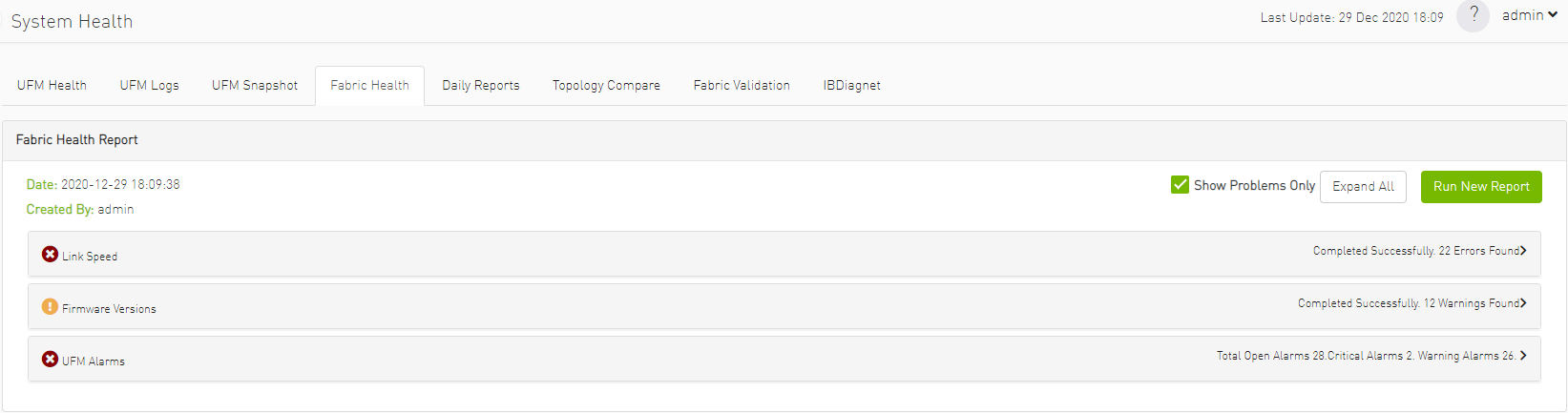Switch to UFM Health tab

pyautogui.click(x=52, y=86)
